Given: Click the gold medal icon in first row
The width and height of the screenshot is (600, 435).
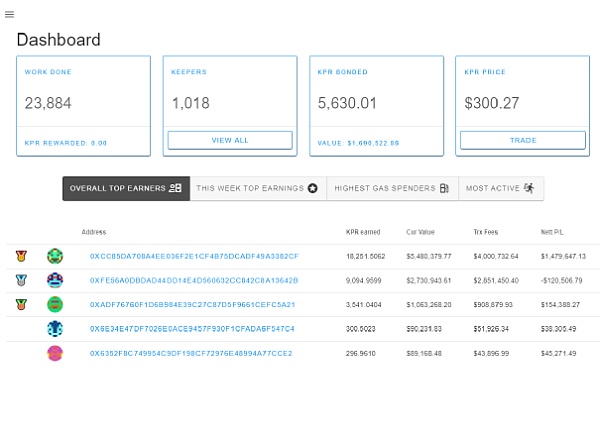Looking at the screenshot, I should tap(20, 256).
